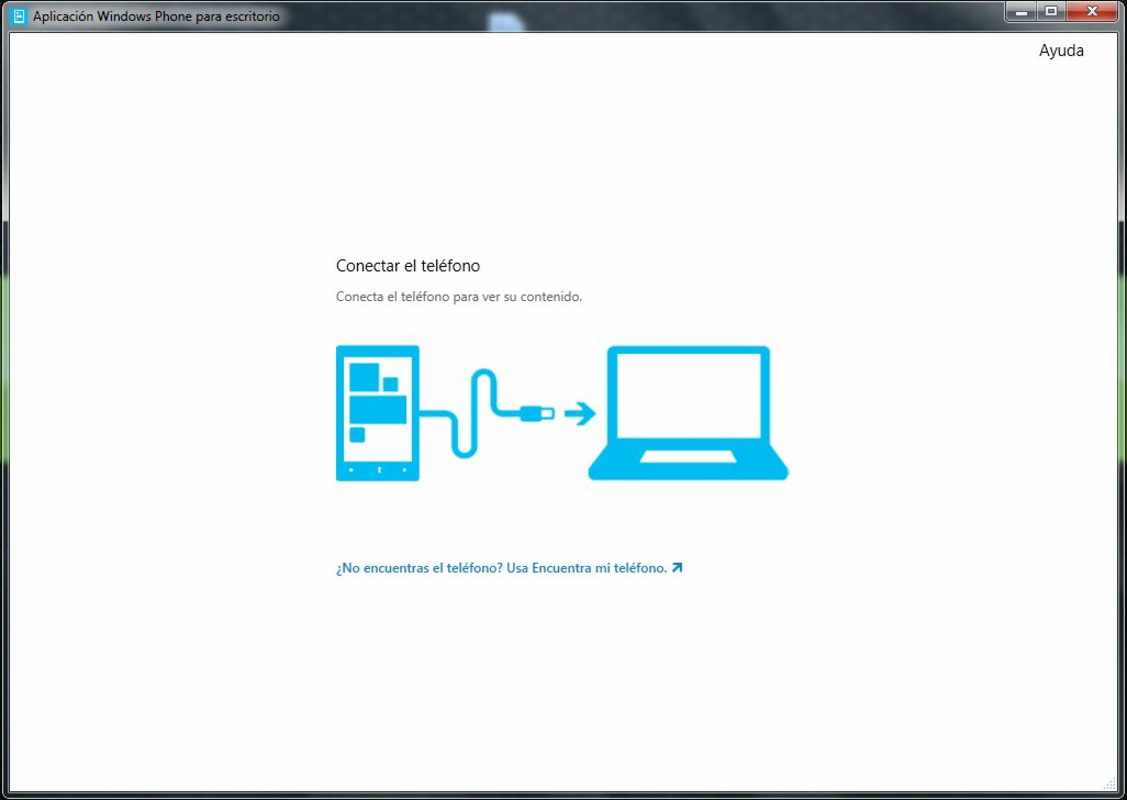Screen dimensions: 1127x800
Task: Open the Ayuda help link
Action: point(1061,50)
